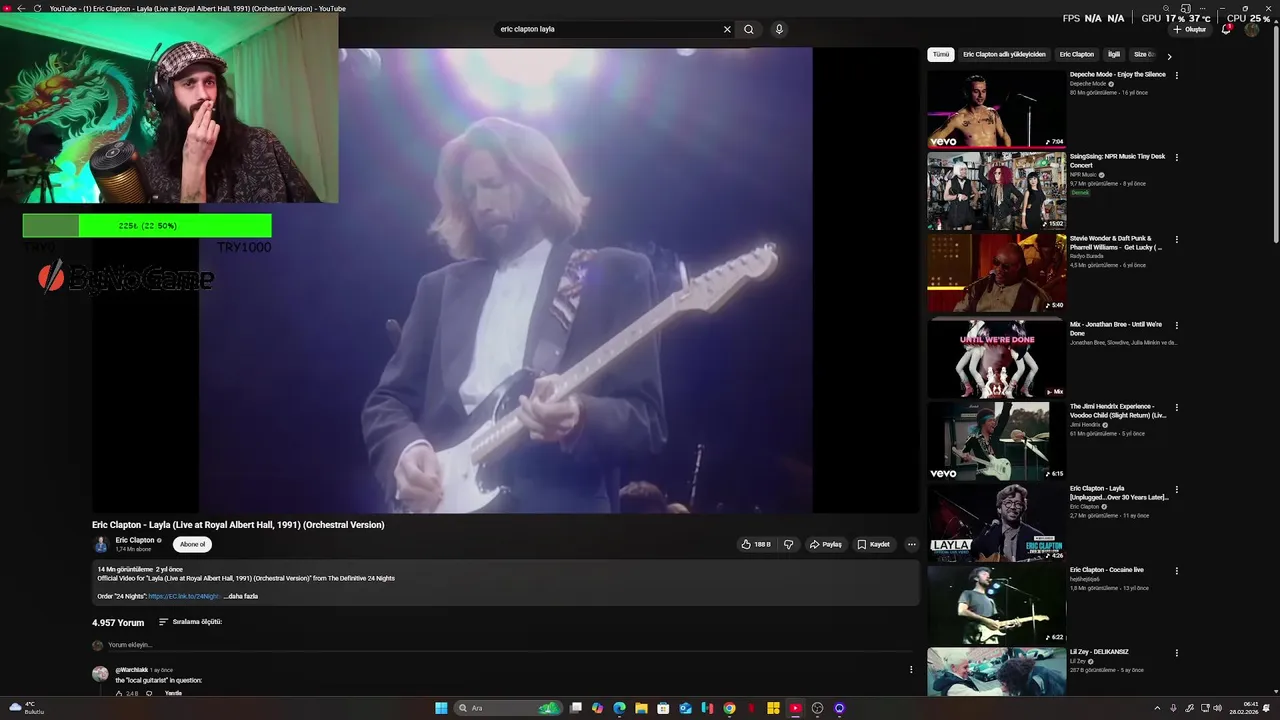Image resolution: width=1280 pixels, height=720 pixels.
Task: Open the Jimi Hendrix Voodoo Child video title
Action: pos(1118,410)
